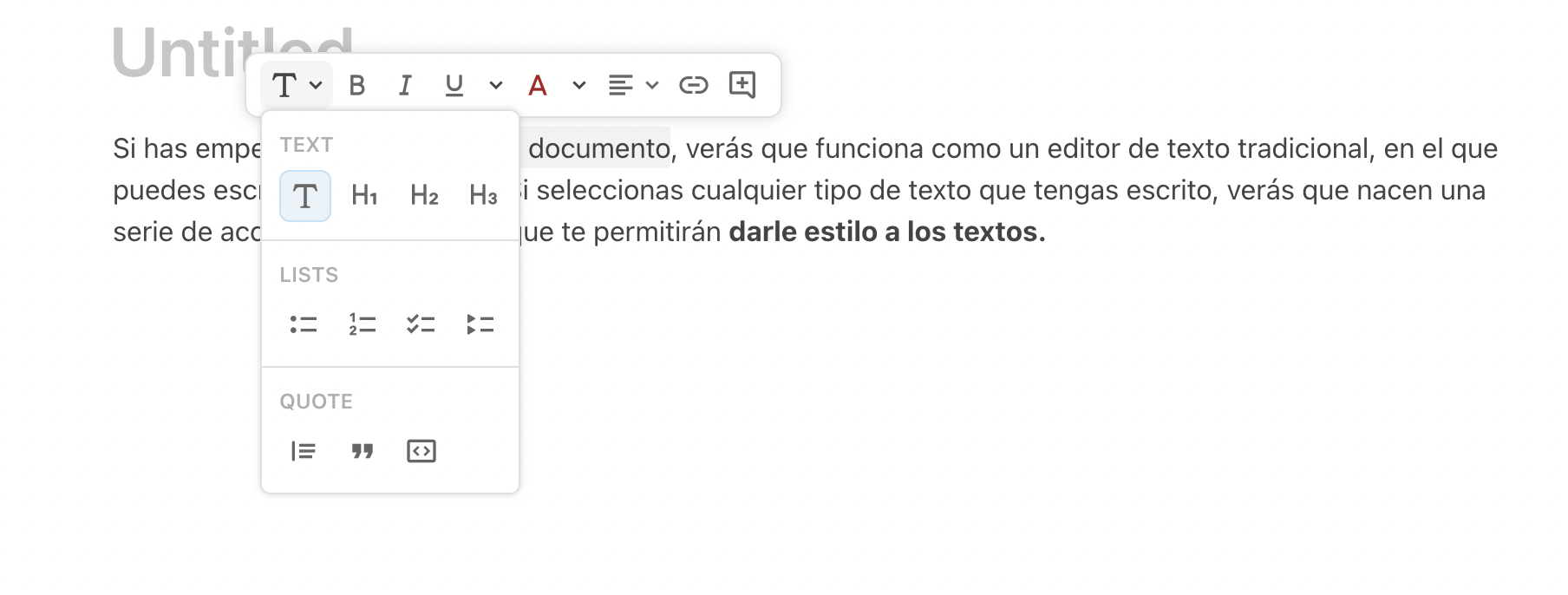The image size is (1568, 595).
Task: Open the text style T dropdown
Action: coord(297,85)
